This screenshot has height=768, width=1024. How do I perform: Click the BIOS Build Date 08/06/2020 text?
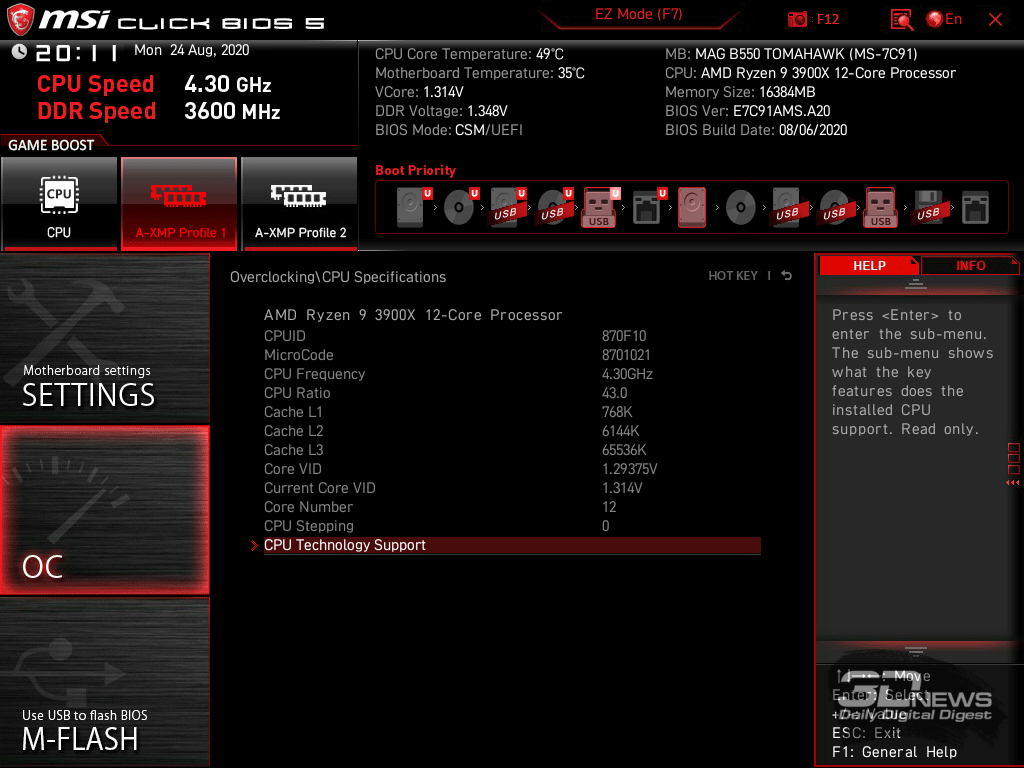756,130
